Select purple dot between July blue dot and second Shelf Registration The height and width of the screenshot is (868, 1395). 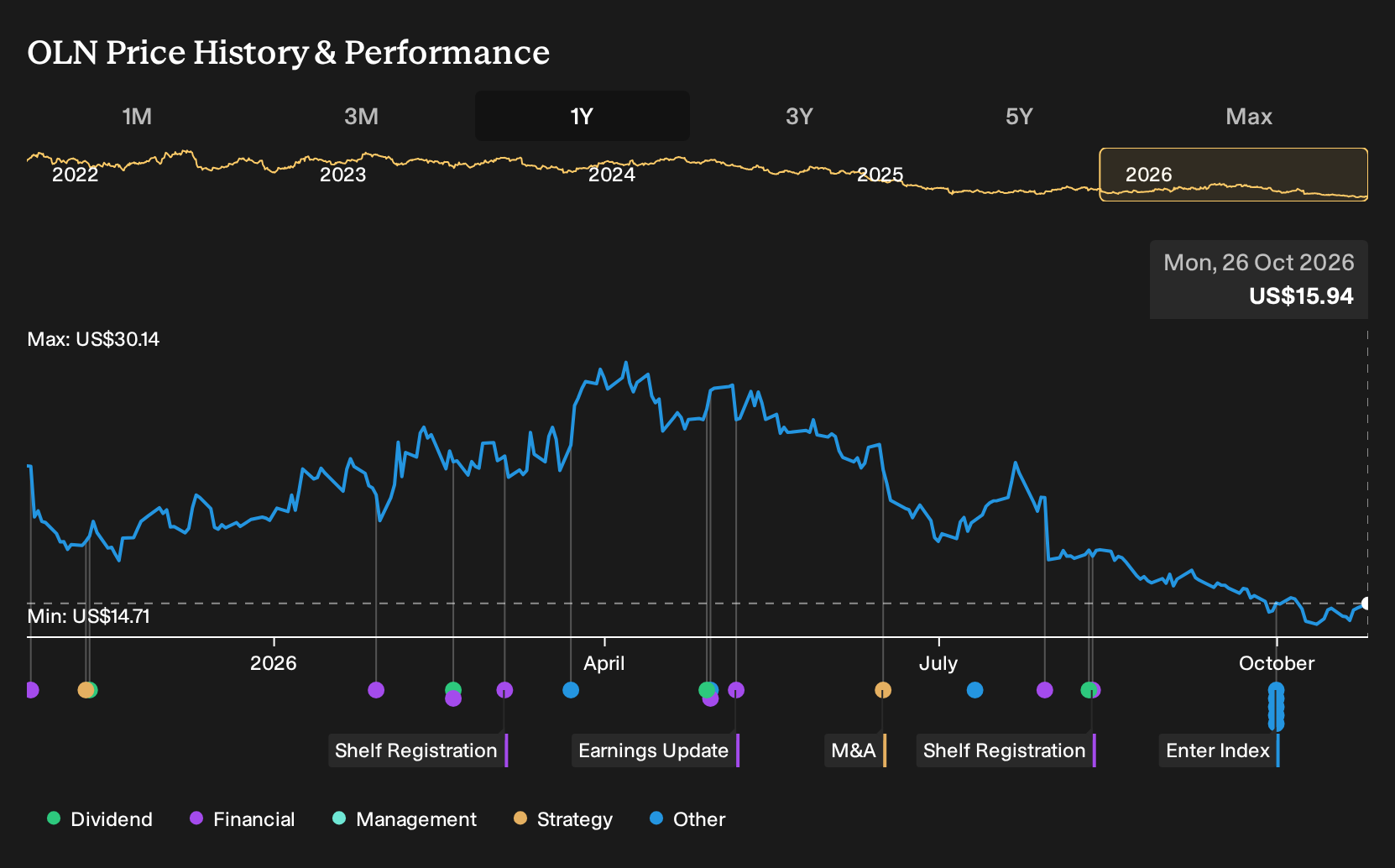[x=1045, y=690]
